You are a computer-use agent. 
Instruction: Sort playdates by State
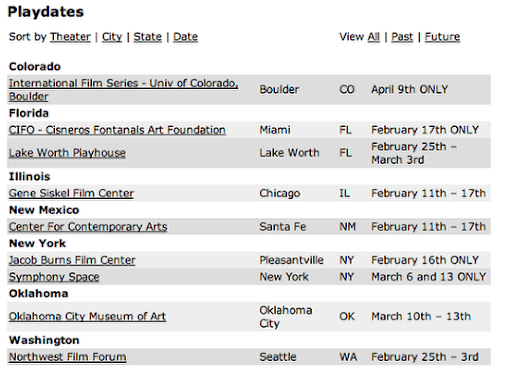148,37
